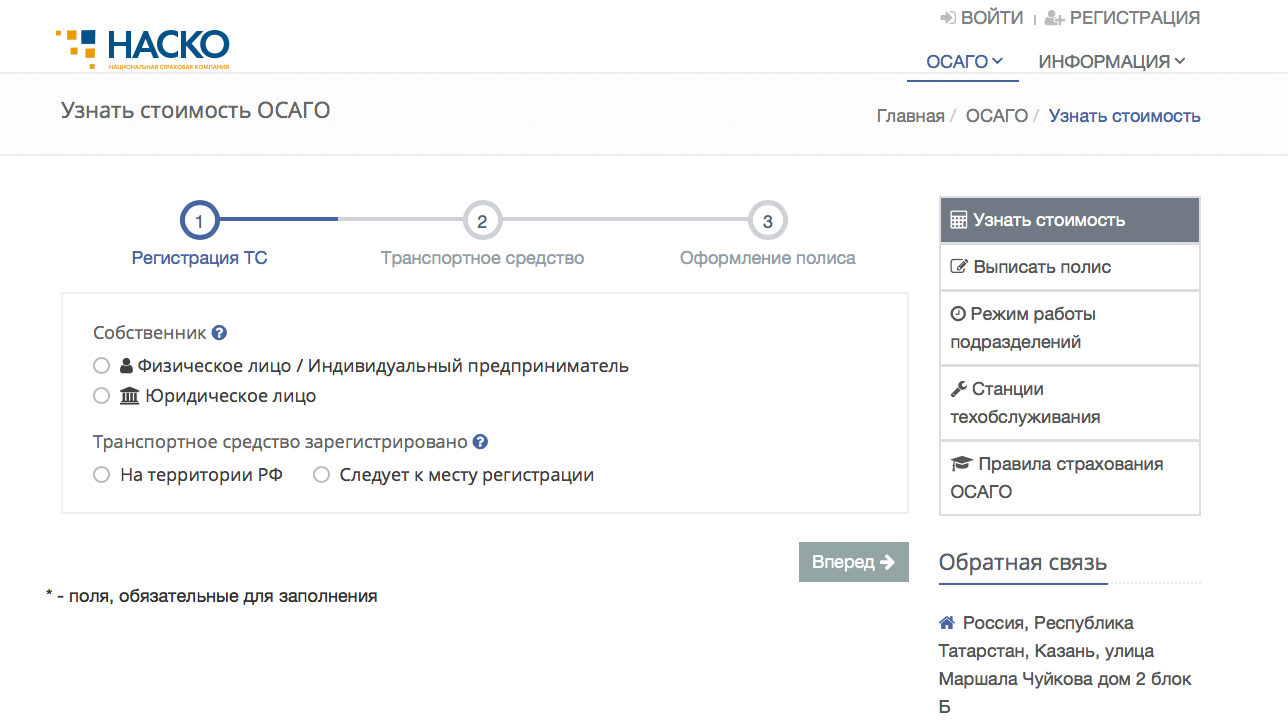Click the Узнать стоимость ОСАГО page title
Viewport: 1288px width, 720px height.
click(195, 110)
